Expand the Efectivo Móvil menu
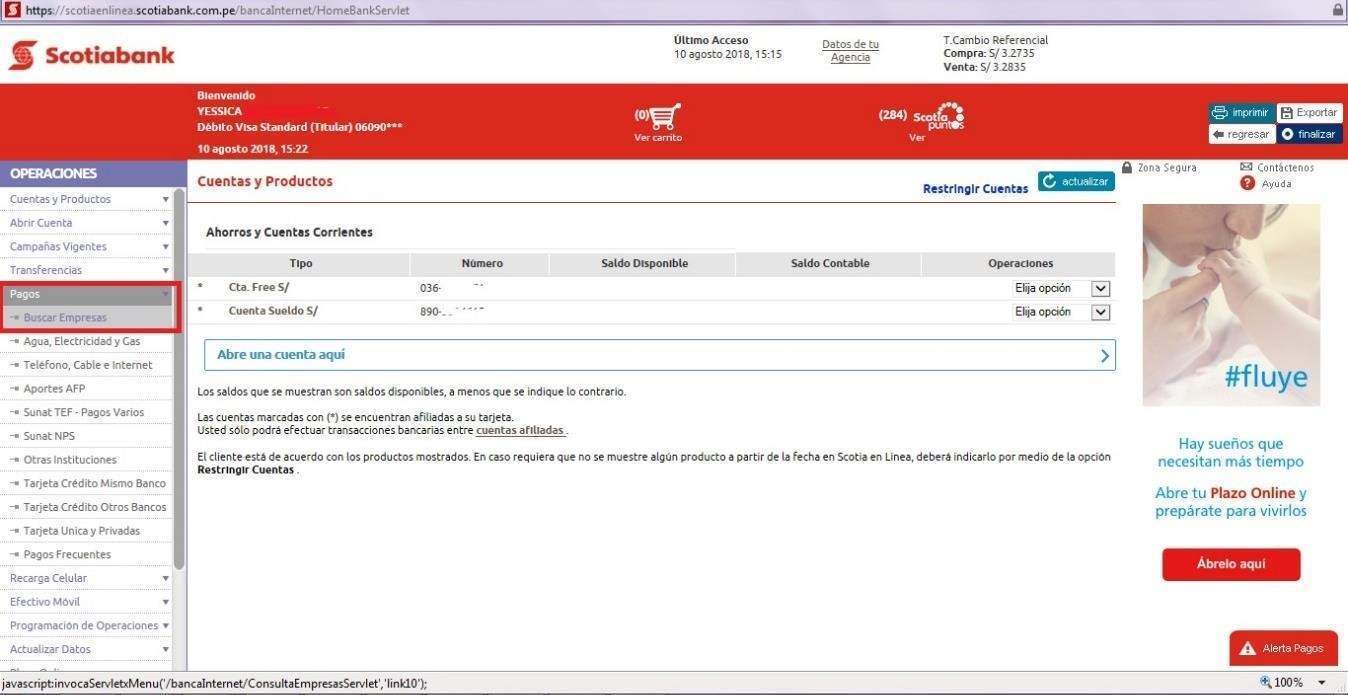 click(88, 602)
